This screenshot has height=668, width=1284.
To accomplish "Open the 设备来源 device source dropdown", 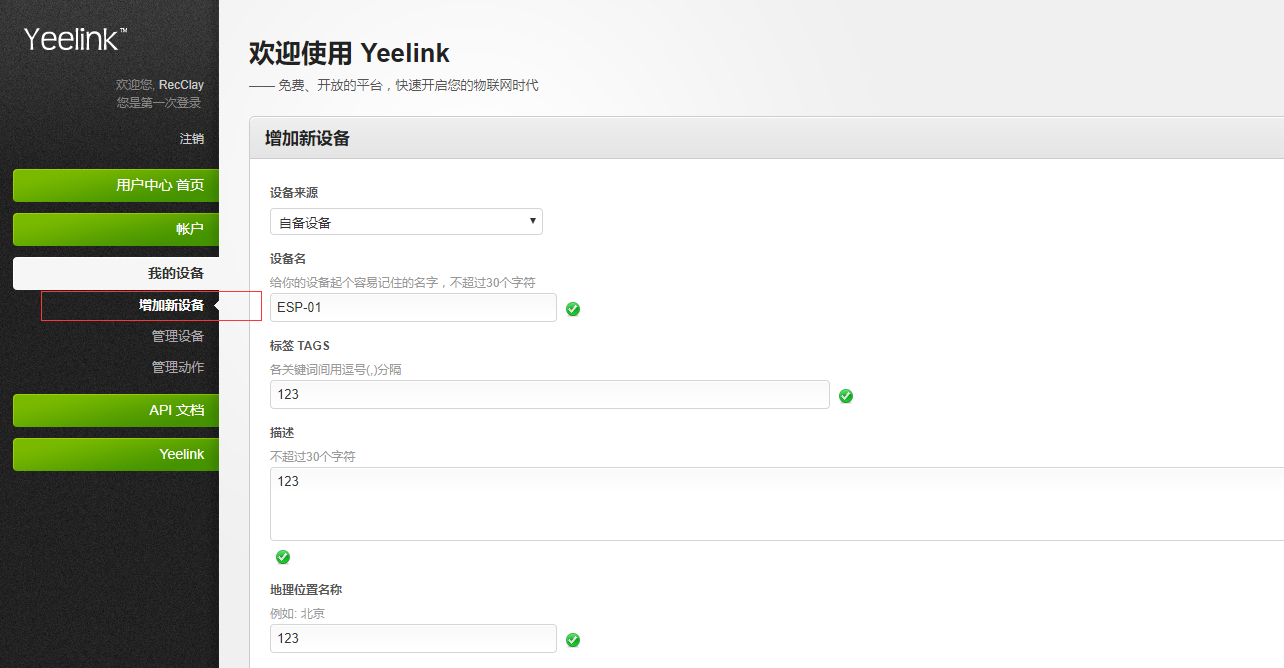I will coord(405,221).
